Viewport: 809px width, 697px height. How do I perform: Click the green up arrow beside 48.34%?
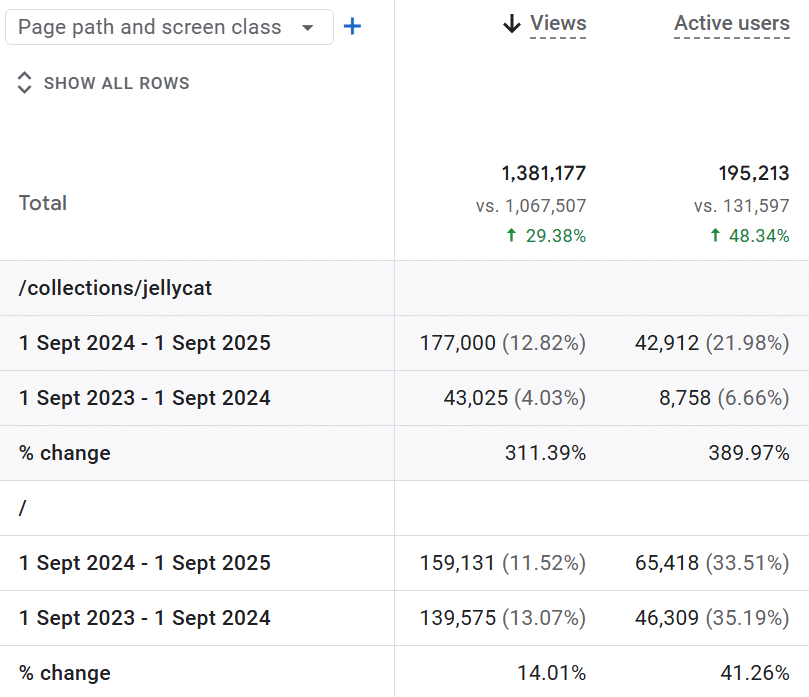point(715,236)
